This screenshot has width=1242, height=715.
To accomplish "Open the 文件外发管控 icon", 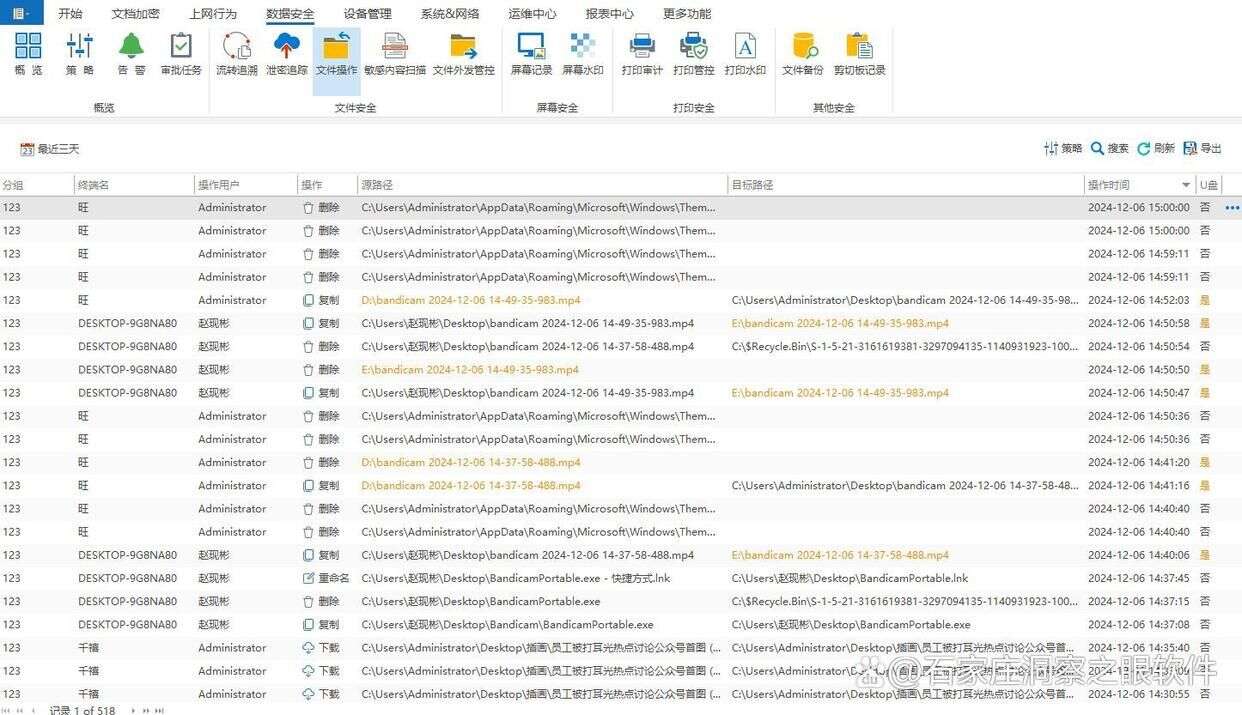I will click(x=462, y=52).
